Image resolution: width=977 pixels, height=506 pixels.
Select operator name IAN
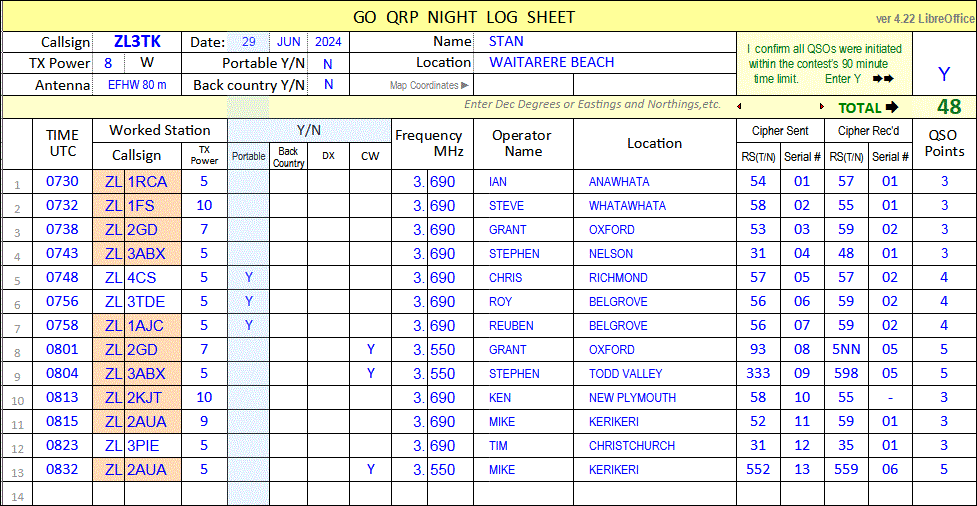[x=523, y=182]
